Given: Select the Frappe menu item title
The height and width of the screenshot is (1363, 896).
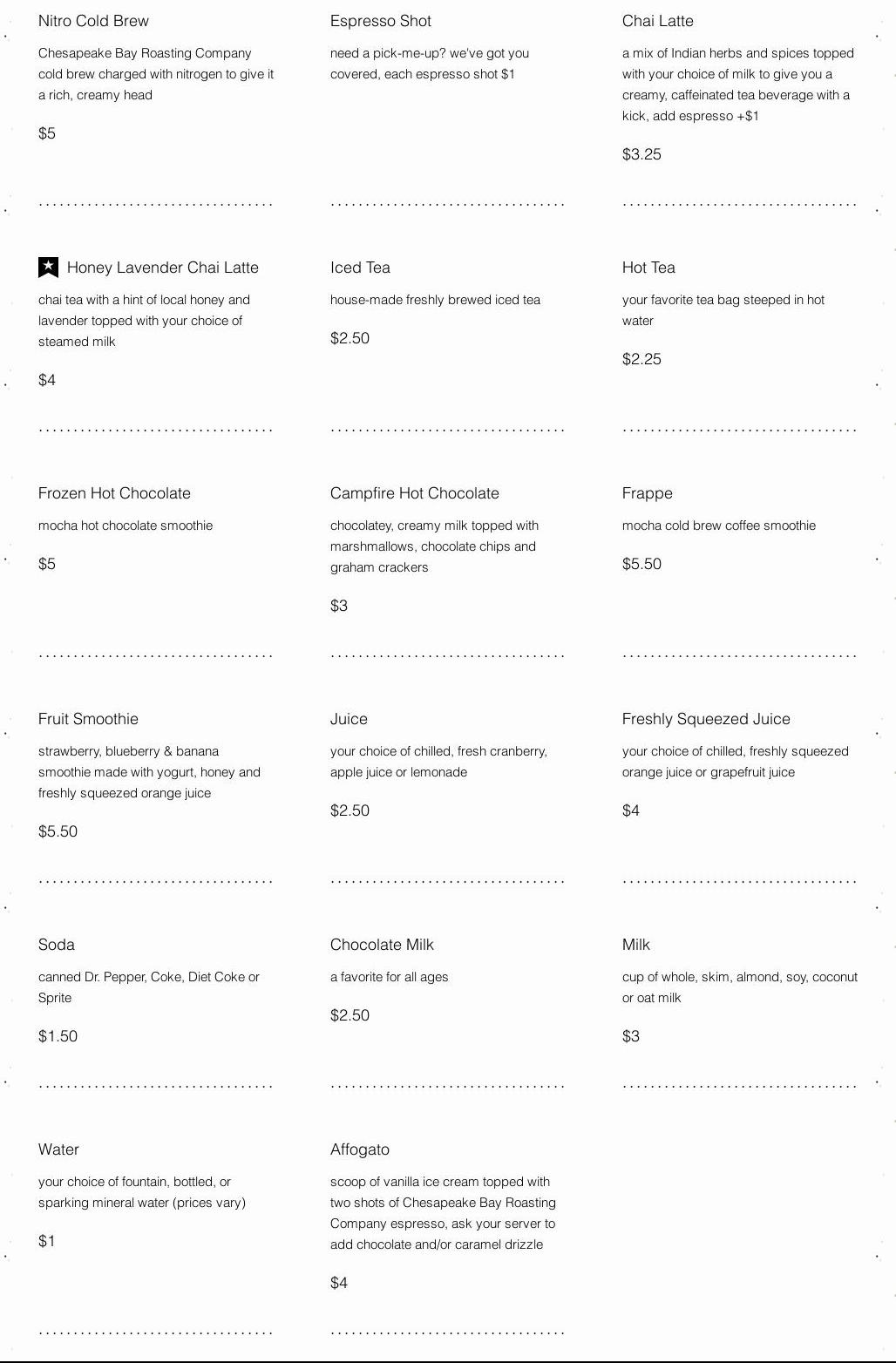Looking at the screenshot, I should click(x=648, y=493).
